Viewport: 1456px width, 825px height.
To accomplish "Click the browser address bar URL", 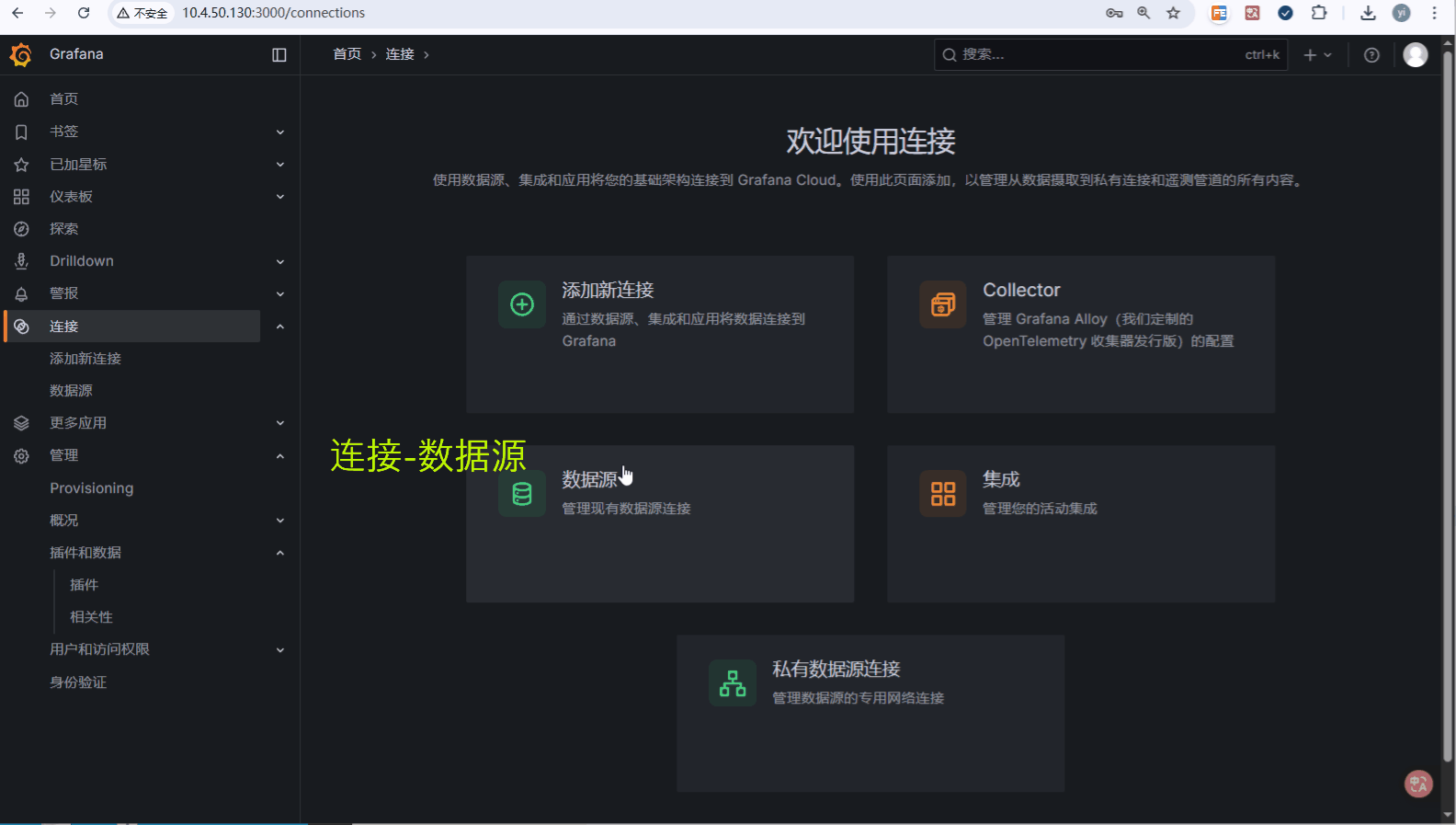I will pyautogui.click(x=273, y=13).
